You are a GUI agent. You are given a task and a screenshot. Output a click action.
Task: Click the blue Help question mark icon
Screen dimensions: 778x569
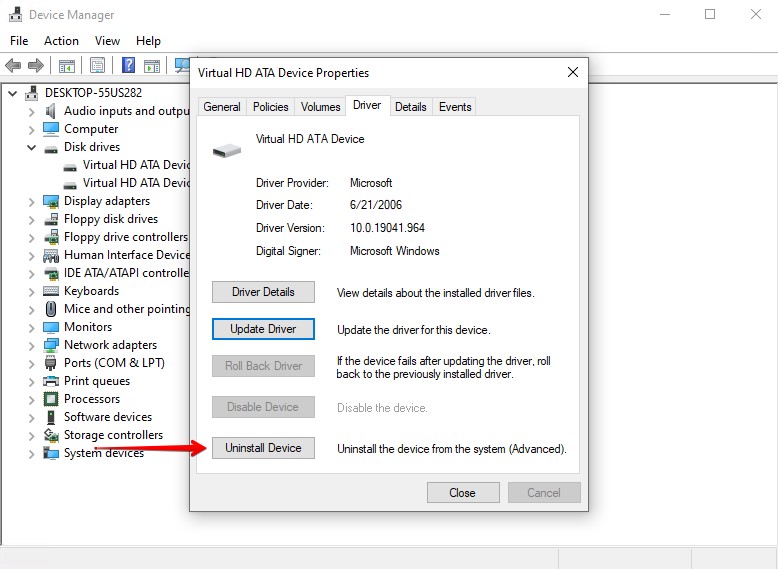click(x=128, y=66)
